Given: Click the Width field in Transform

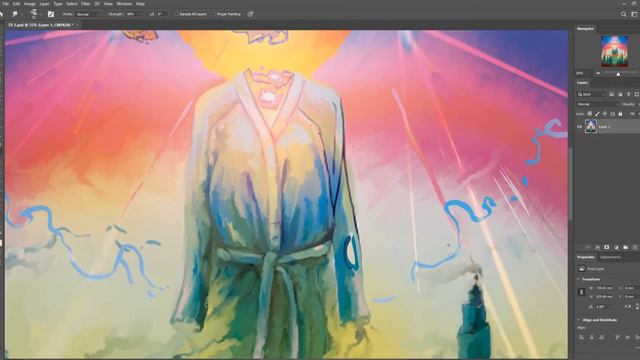Looking at the screenshot, I should (x=604, y=288).
